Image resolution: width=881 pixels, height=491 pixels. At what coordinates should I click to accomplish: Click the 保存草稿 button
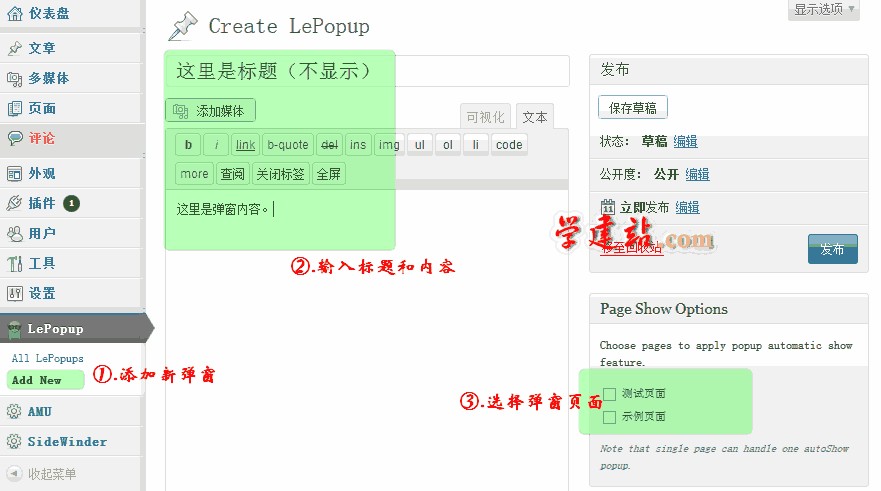pyautogui.click(x=633, y=108)
